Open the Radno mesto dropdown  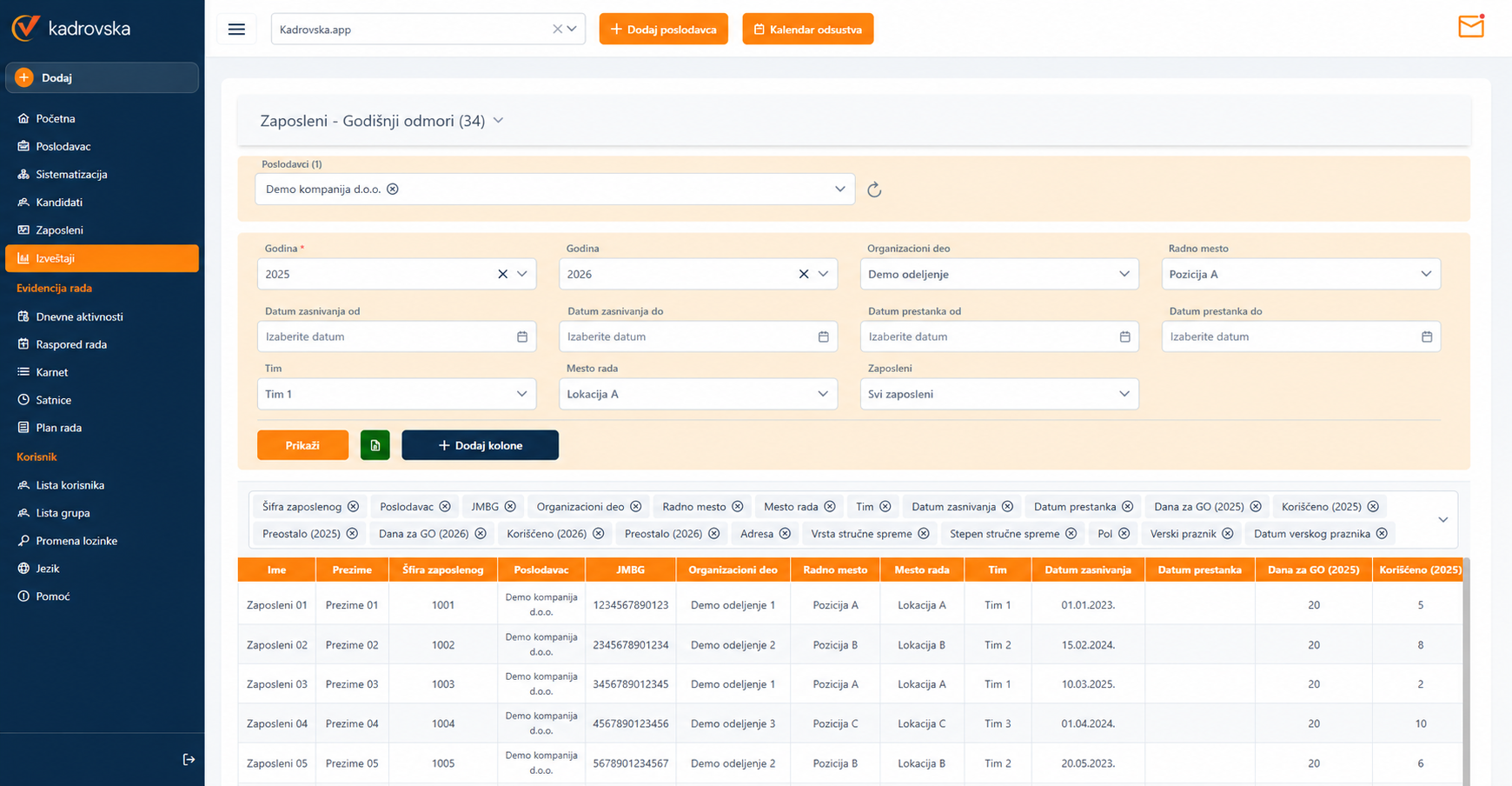pos(1301,274)
